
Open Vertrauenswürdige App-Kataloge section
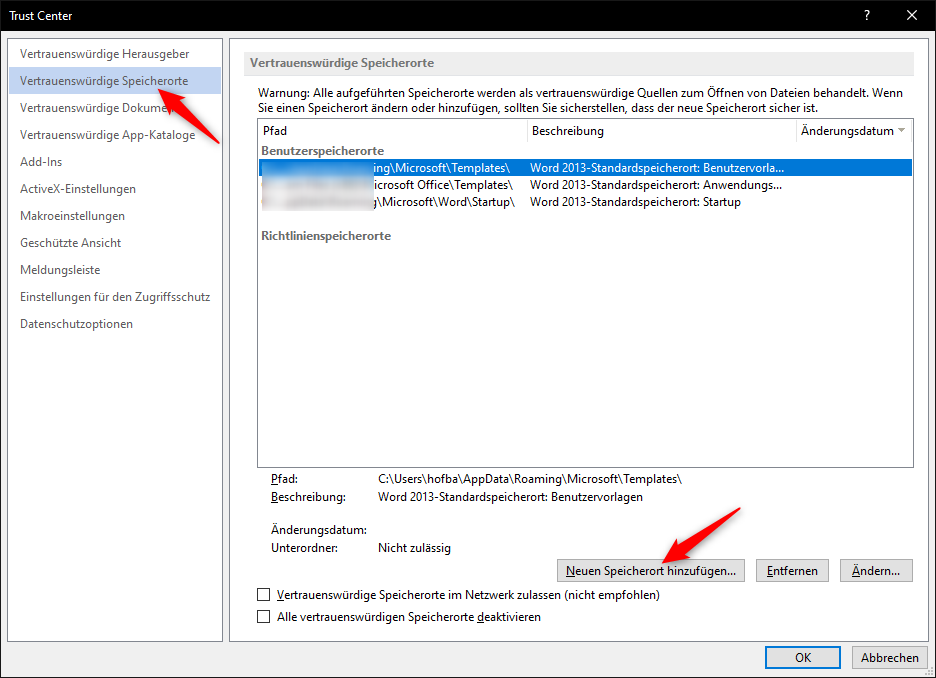point(107,135)
